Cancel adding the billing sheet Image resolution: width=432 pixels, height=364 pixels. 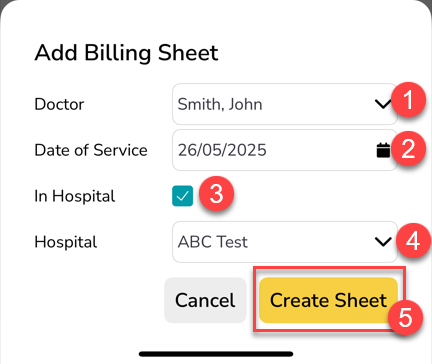coord(205,300)
